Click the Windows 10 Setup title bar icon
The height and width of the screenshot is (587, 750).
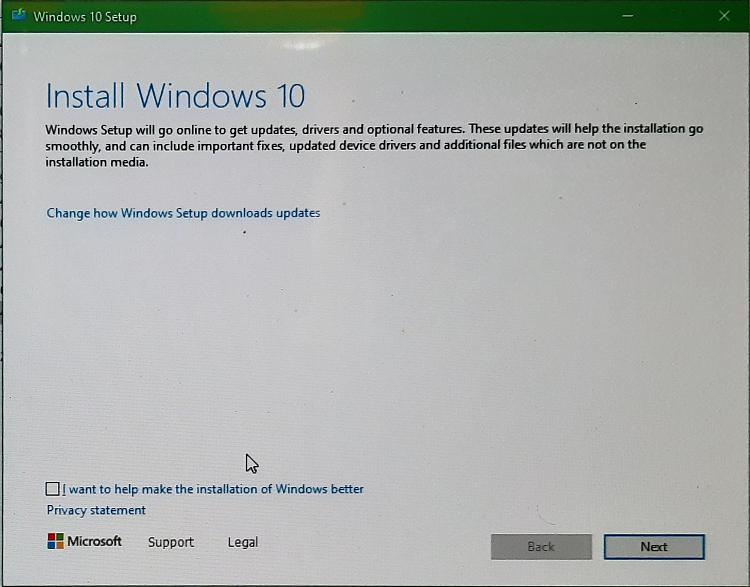(x=19, y=15)
